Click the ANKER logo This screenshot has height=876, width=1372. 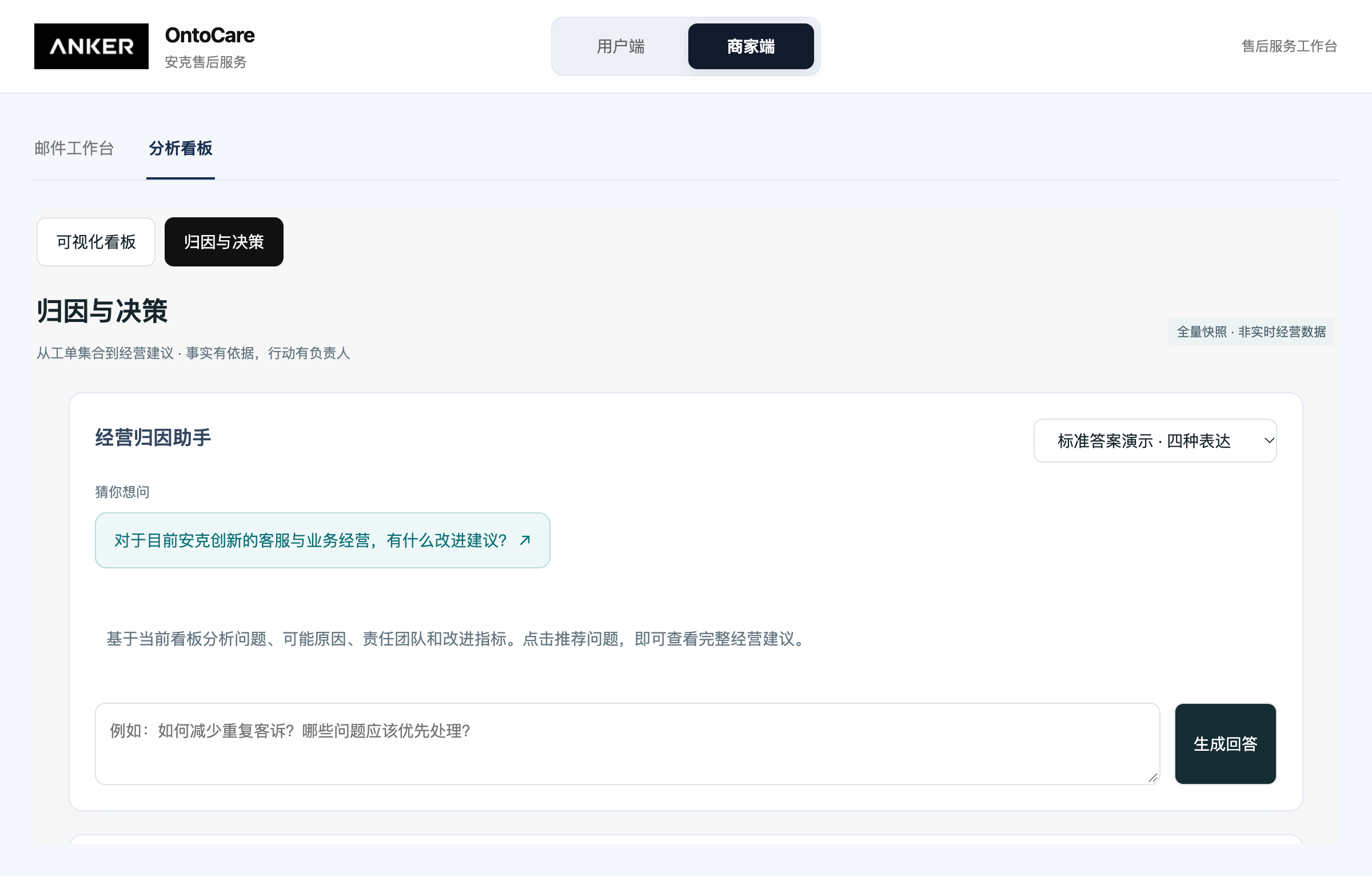91,46
